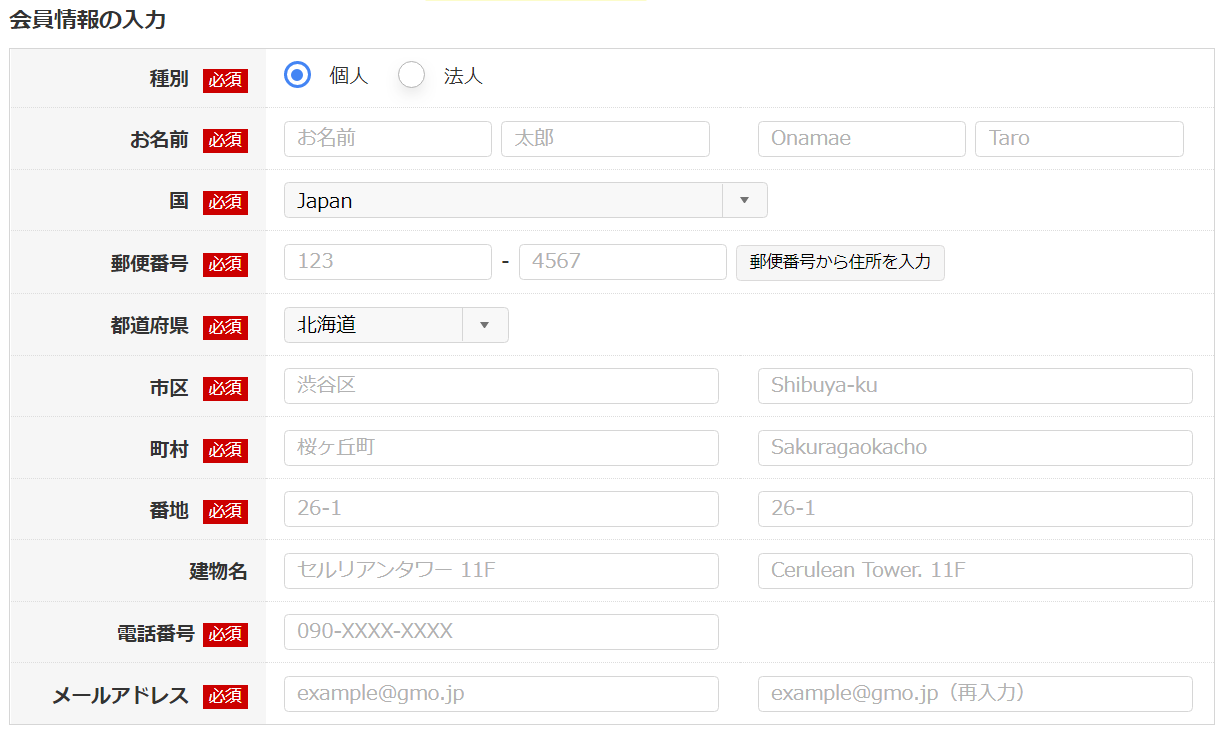Click the 090-XXXX-XXXX phone number field
Viewport: 1227px width, 736px height.
[x=501, y=632]
